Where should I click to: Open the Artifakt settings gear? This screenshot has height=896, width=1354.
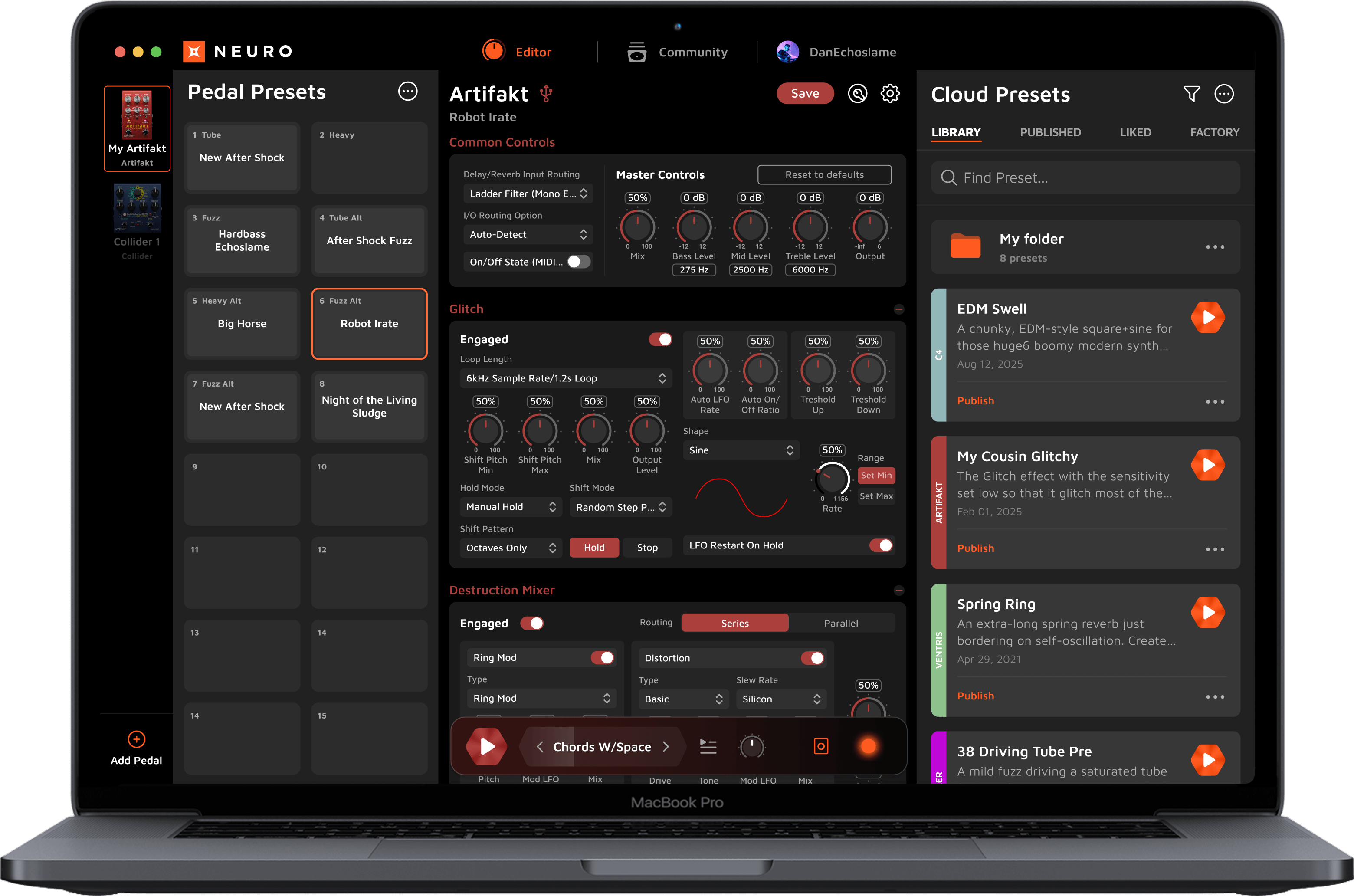click(x=889, y=94)
